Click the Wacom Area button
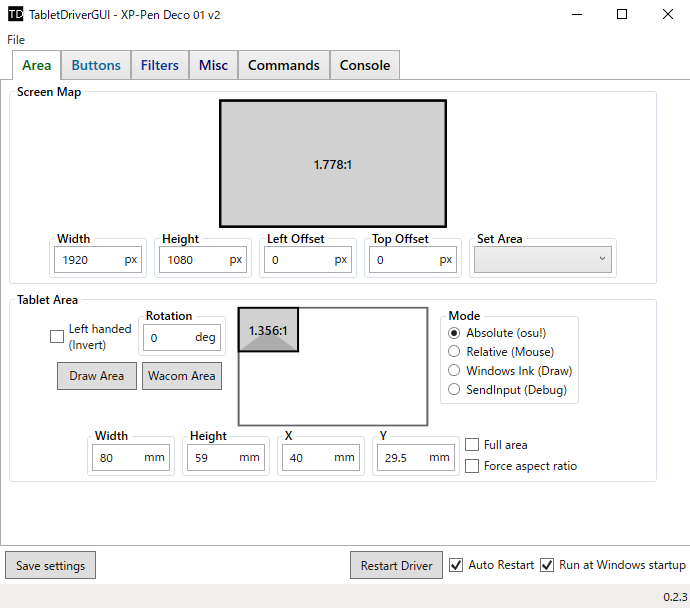The width and height of the screenshot is (690, 608). pos(182,376)
